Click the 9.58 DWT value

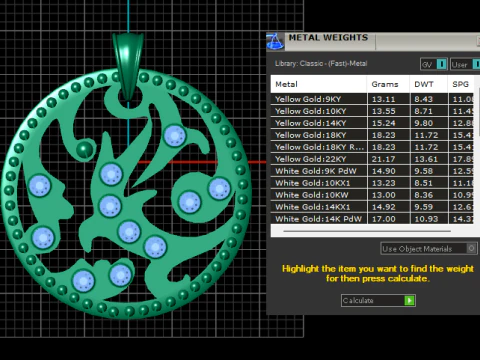click(x=423, y=171)
